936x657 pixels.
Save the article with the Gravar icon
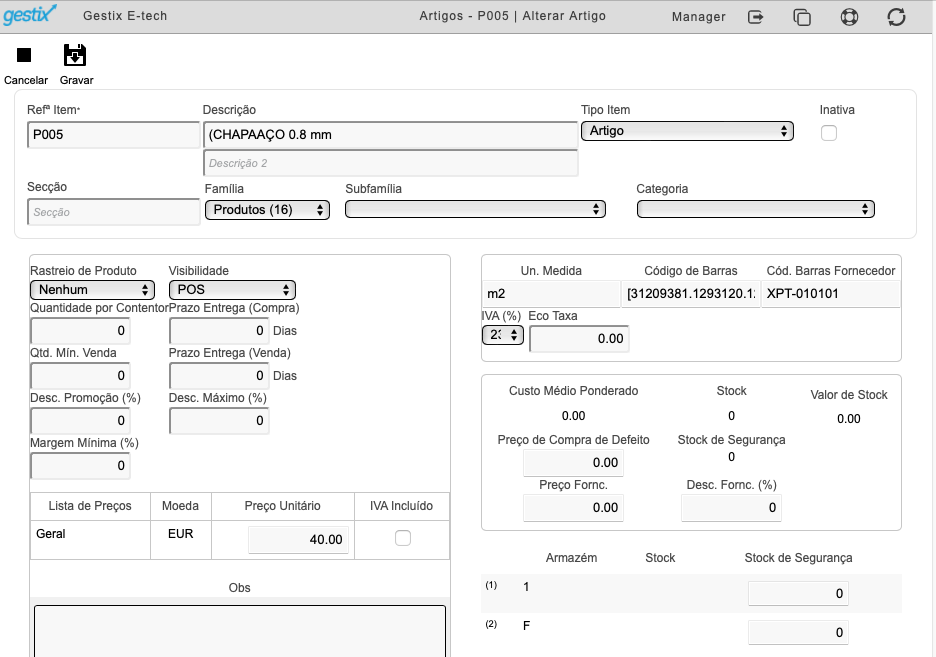tap(75, 55)
